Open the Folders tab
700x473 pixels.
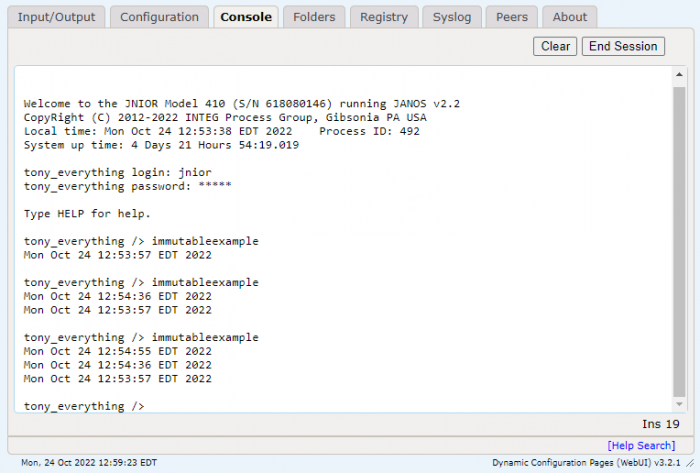pos(314,17)
